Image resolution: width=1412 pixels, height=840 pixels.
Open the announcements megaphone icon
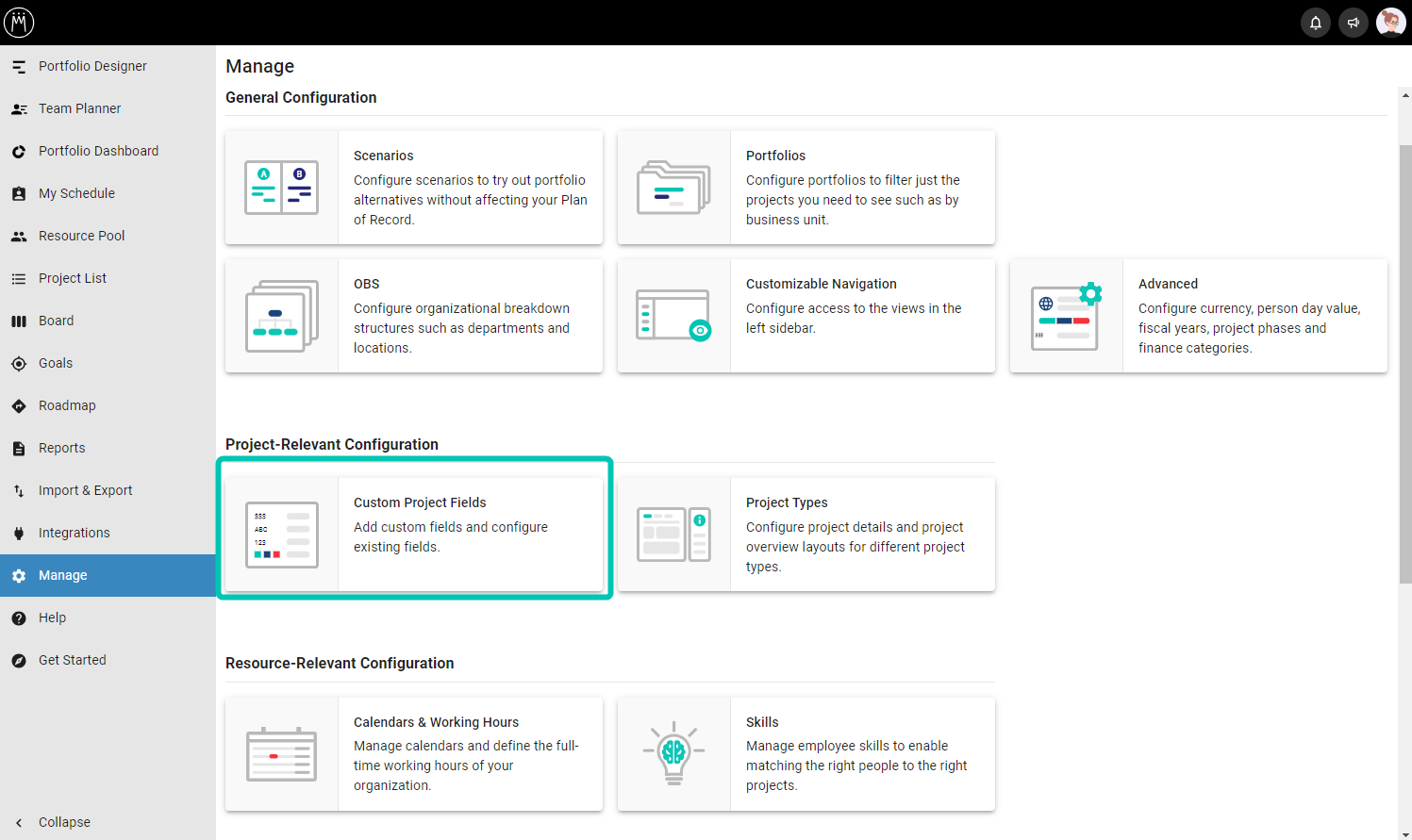(1354, 23)
